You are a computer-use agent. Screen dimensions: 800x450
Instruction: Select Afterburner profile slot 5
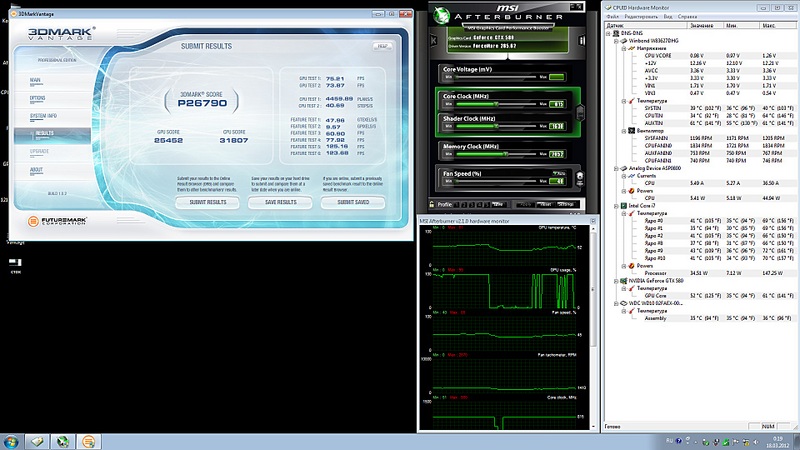(x=487, y=205)
